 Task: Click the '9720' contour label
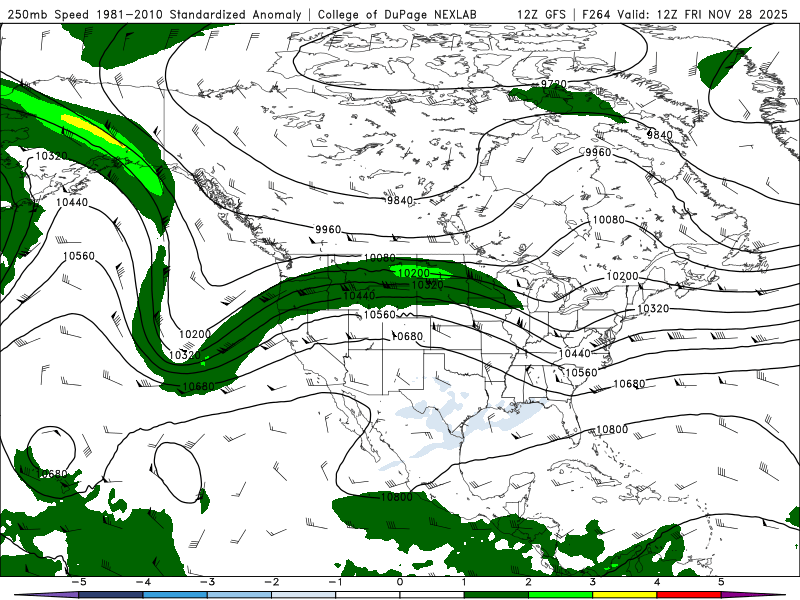tap(554, 84)
